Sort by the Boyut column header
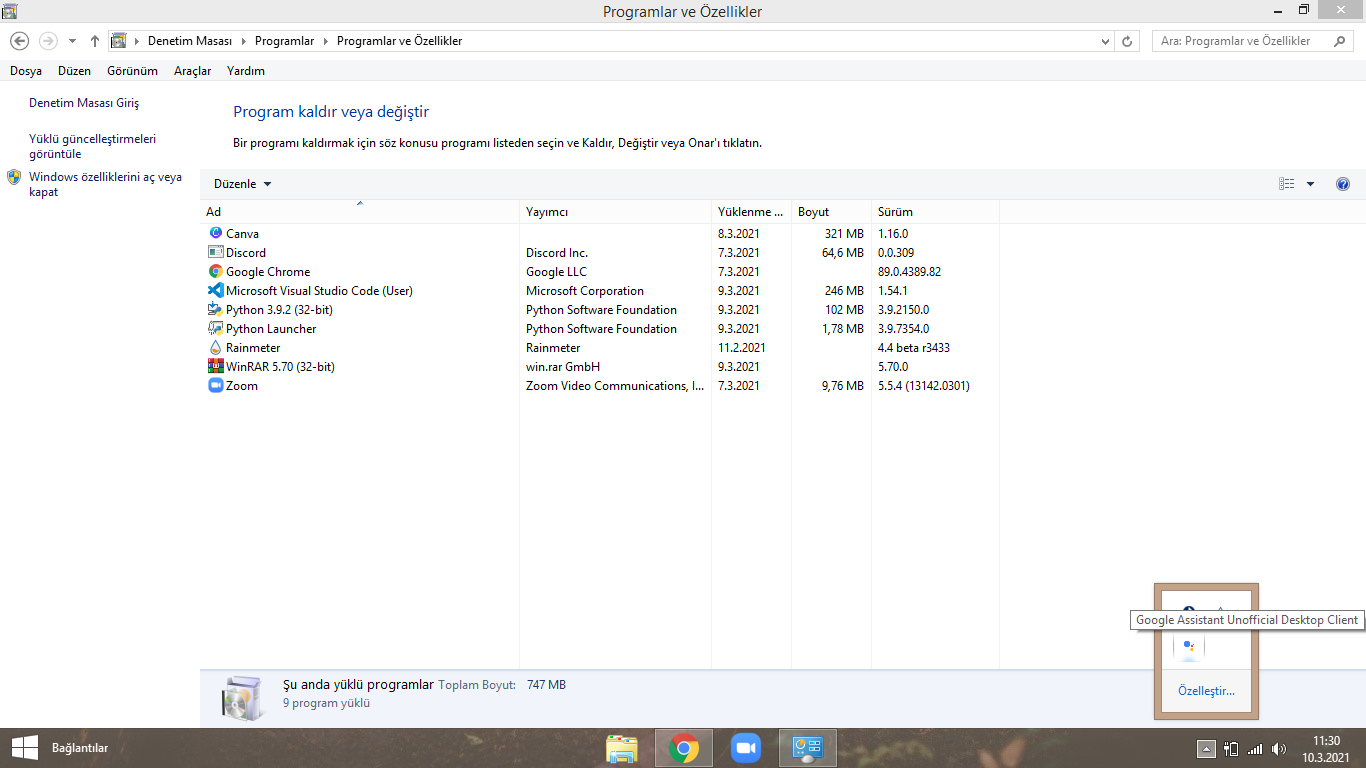Image resolution: width=1366 pixels, height=768 pixels. (831, 212)
